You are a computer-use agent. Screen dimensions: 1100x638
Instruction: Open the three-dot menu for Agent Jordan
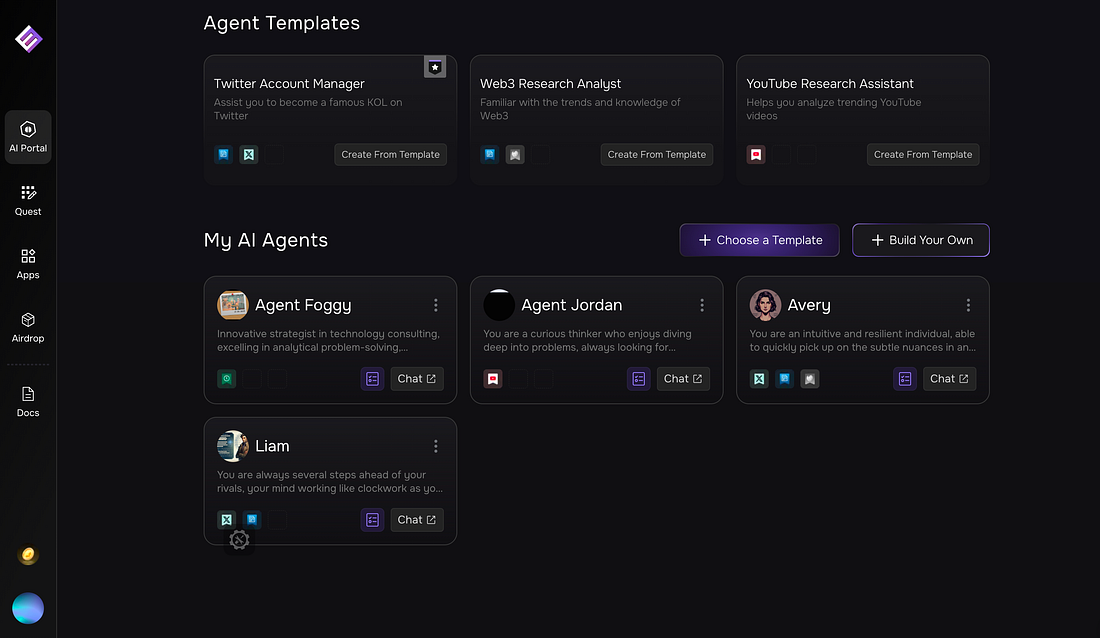pos(702,305)
